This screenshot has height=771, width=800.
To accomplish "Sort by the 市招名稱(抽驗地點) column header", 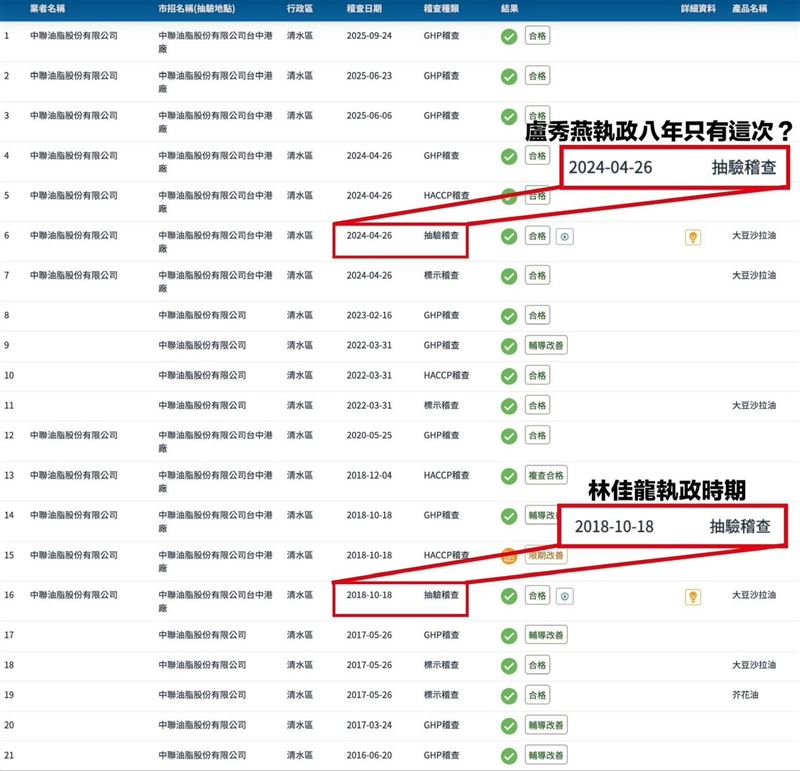I will point(196,8).
